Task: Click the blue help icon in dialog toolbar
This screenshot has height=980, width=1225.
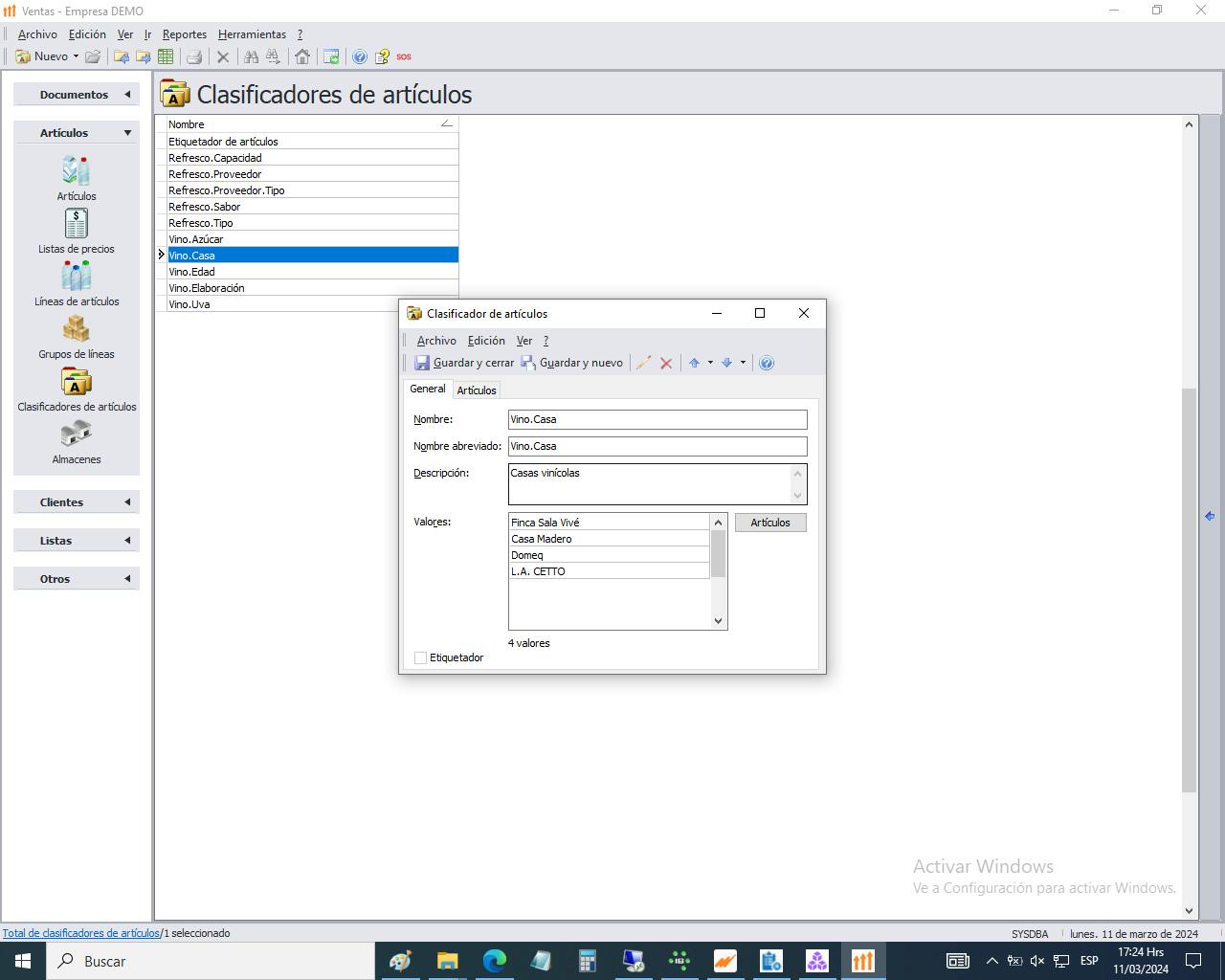Action: [x=767, y=363]
